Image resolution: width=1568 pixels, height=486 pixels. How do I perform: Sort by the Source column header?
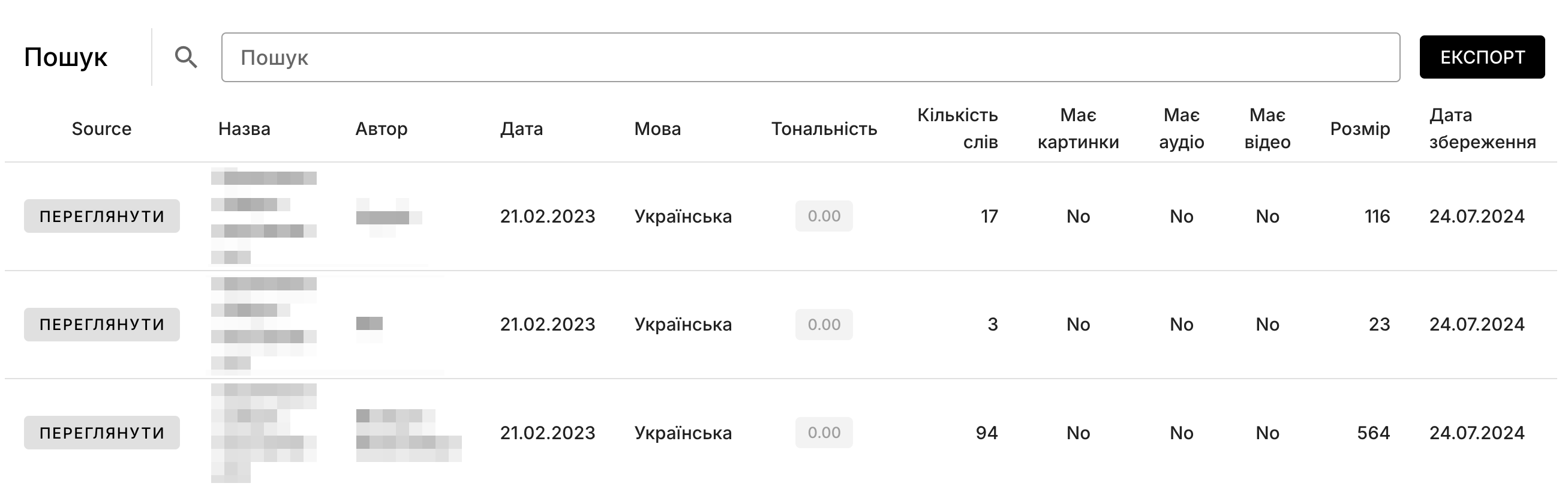pyautogui.click(x=101, y=128)
